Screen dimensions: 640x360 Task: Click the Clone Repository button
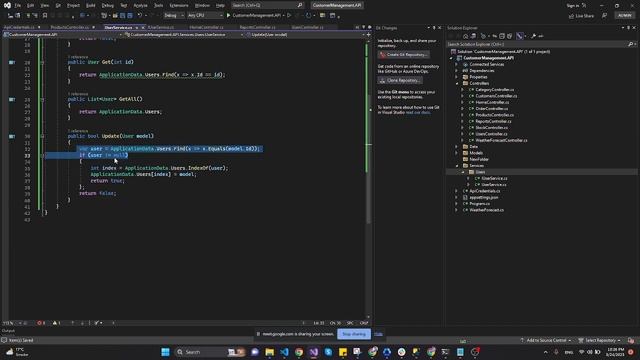(400, 80)
